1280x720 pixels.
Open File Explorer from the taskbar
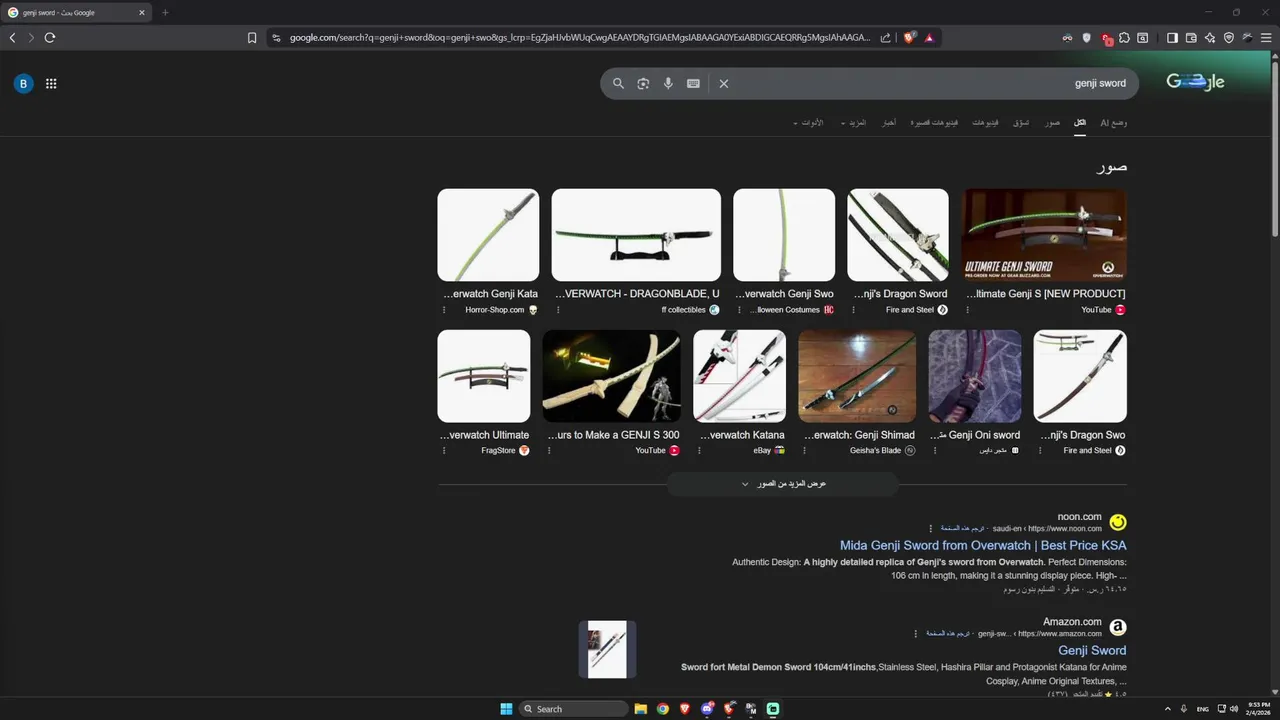point(640,709)
